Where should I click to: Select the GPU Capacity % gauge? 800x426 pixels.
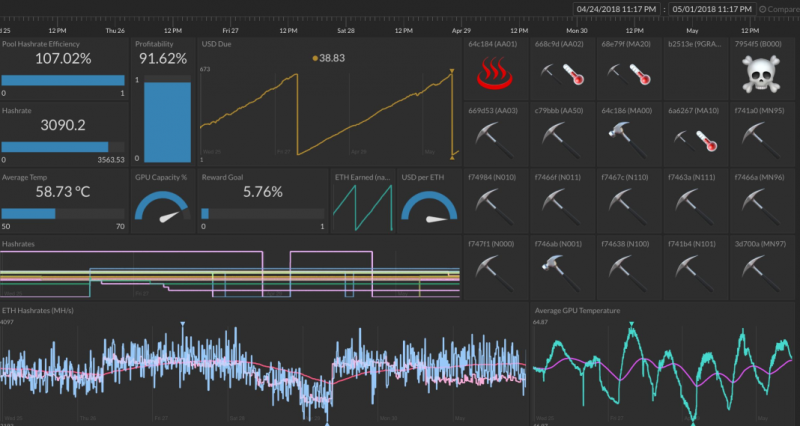(162, 207)
